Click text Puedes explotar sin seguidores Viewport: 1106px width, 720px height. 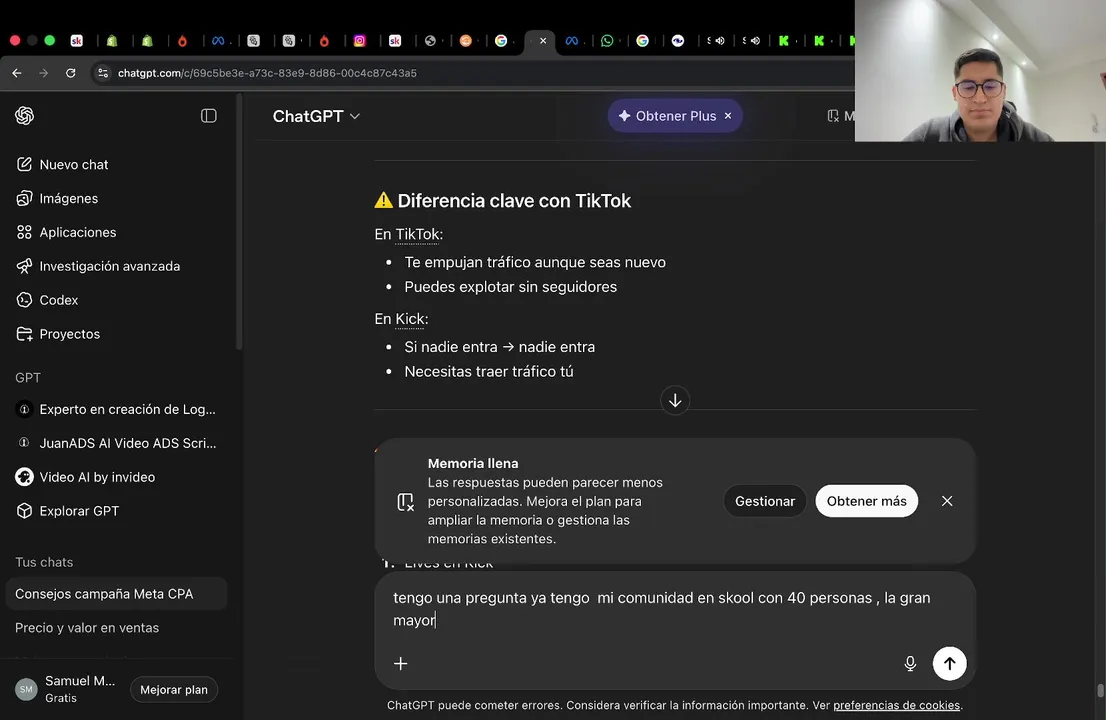(x=511, y=287)
